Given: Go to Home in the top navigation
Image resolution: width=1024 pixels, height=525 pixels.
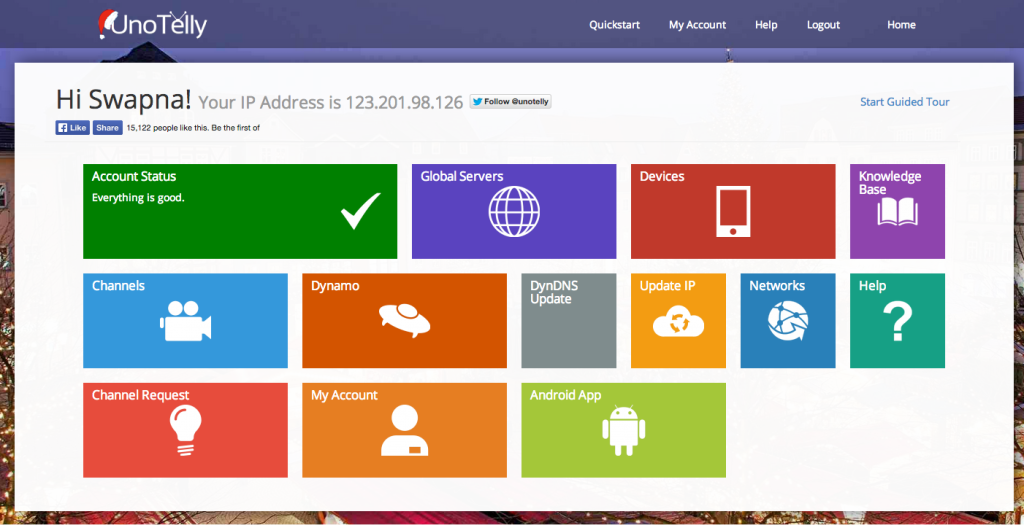Looking at the screenshot, I should [901, 25].
